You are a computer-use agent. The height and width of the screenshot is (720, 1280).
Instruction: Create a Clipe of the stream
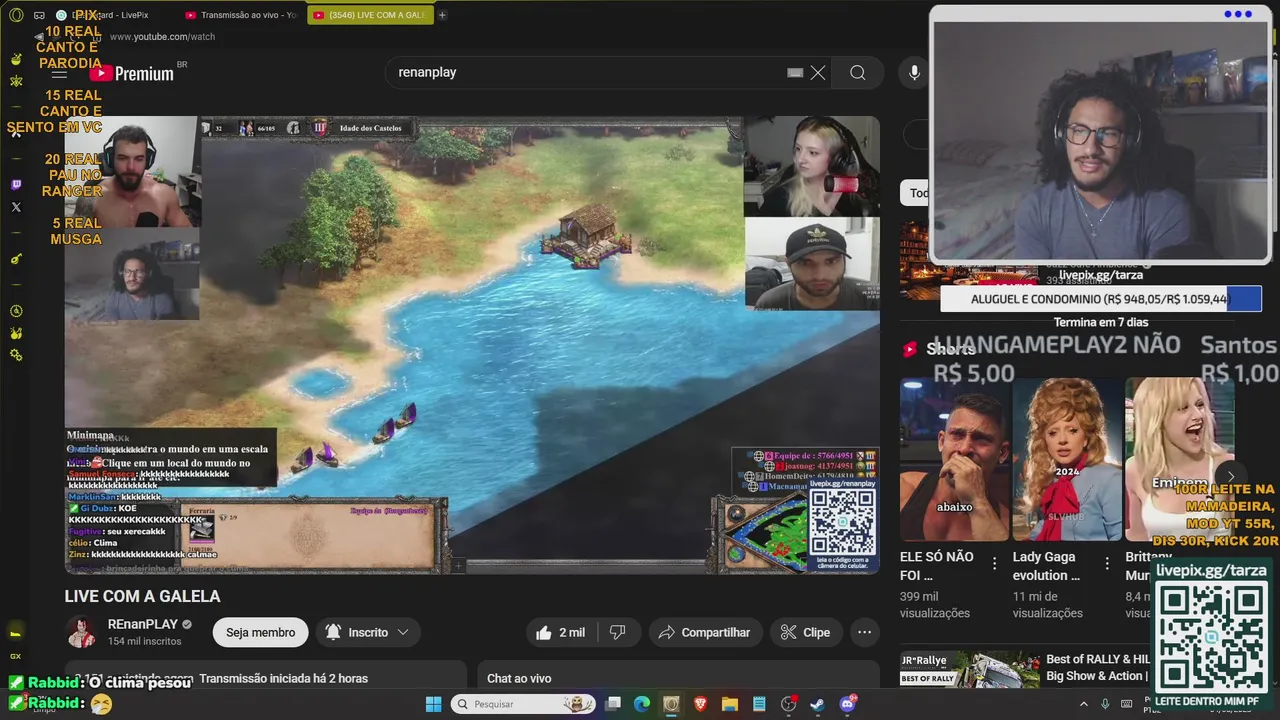pyautogui.click(x=806, y=632)
